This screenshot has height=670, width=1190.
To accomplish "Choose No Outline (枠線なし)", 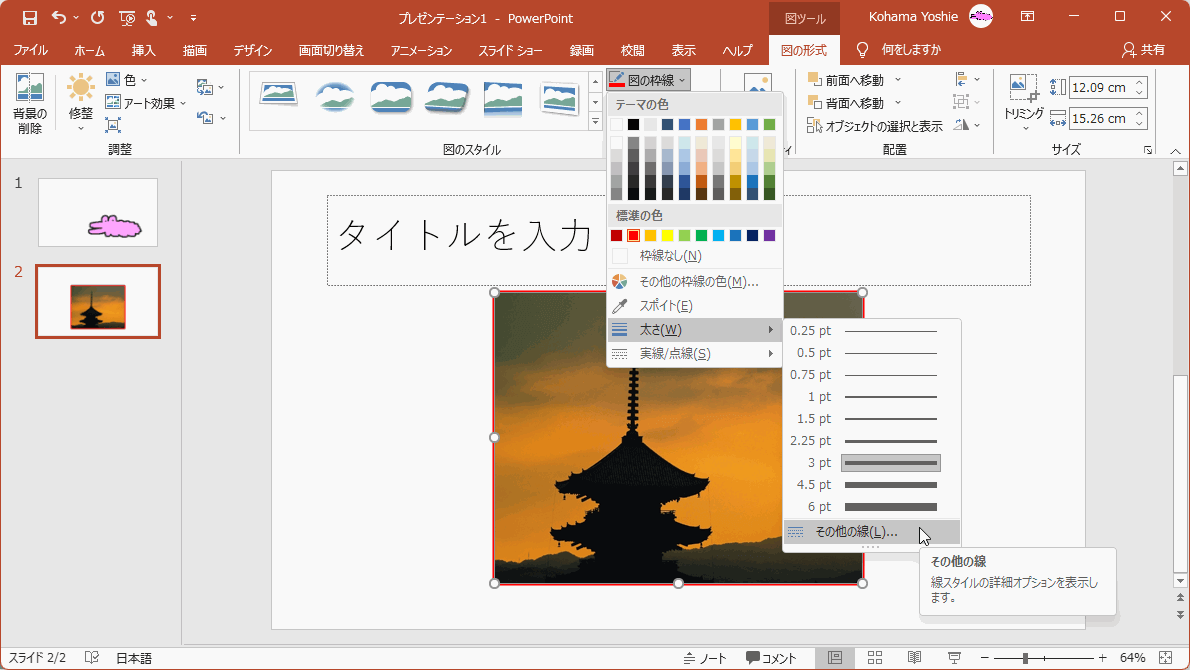I will [694, 256].
